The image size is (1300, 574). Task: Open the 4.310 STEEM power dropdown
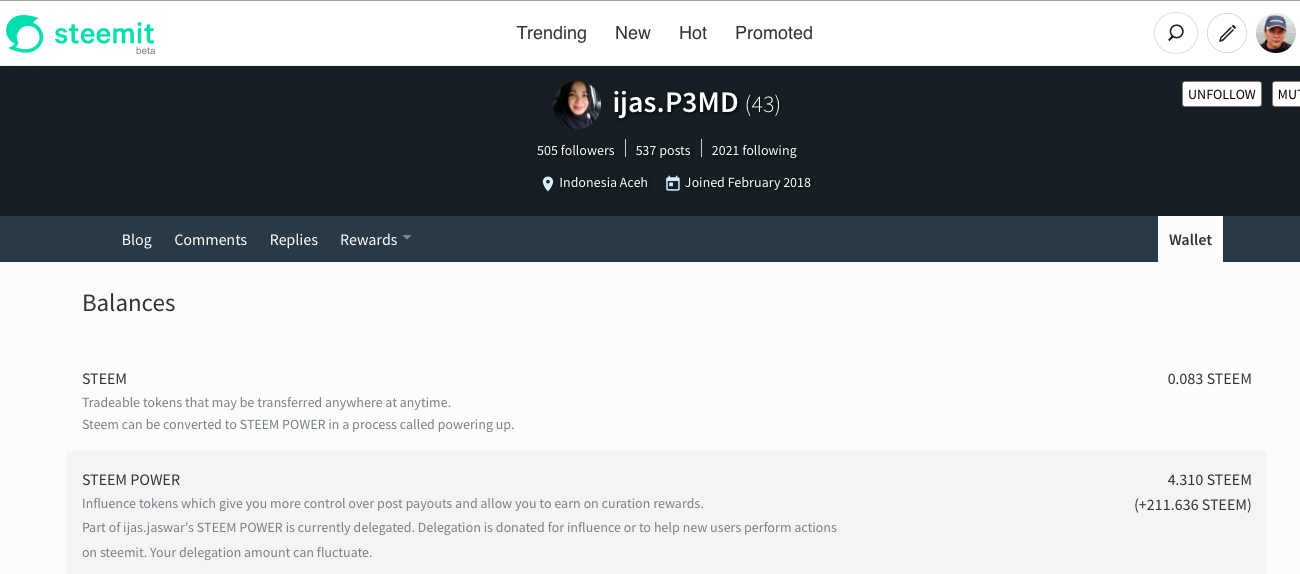1209,480
